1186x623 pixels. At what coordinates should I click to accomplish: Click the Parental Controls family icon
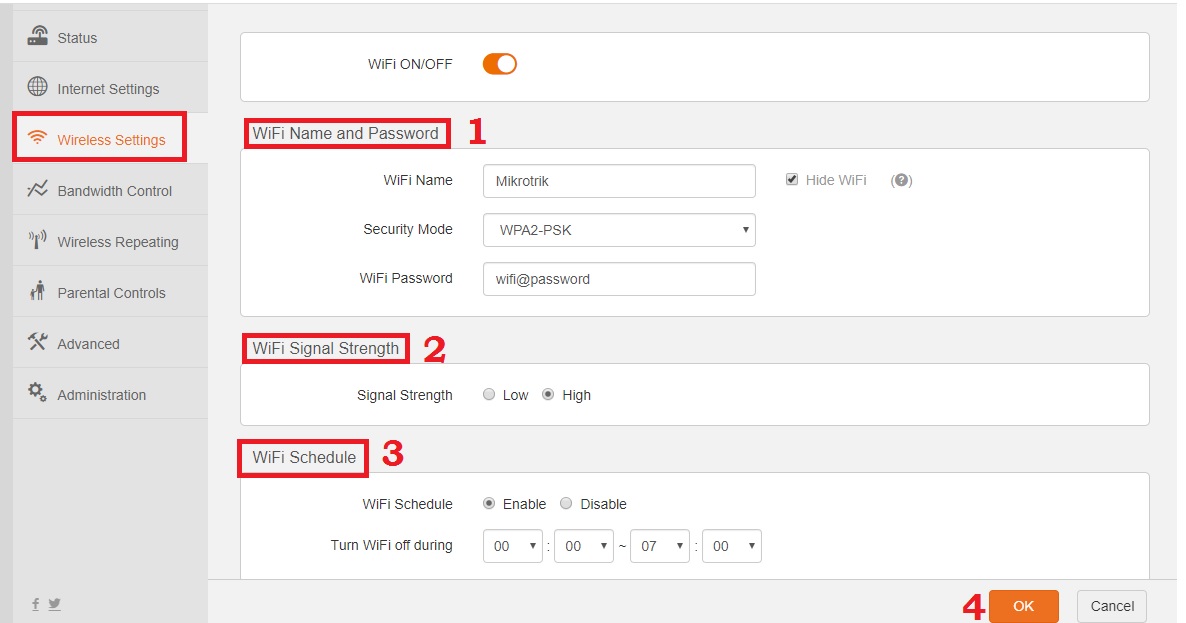(37, 290)
